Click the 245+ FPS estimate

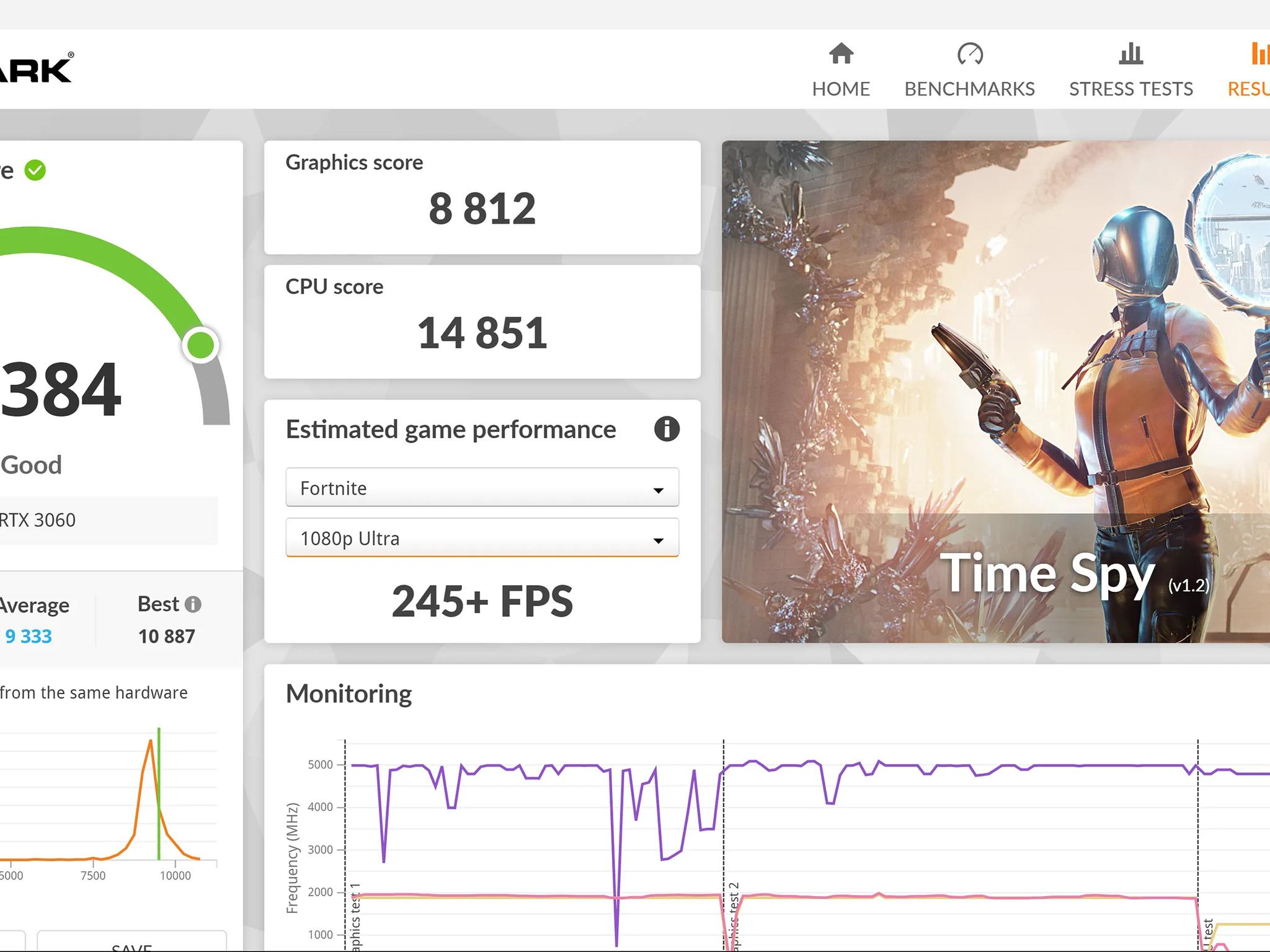coord(482,601)
